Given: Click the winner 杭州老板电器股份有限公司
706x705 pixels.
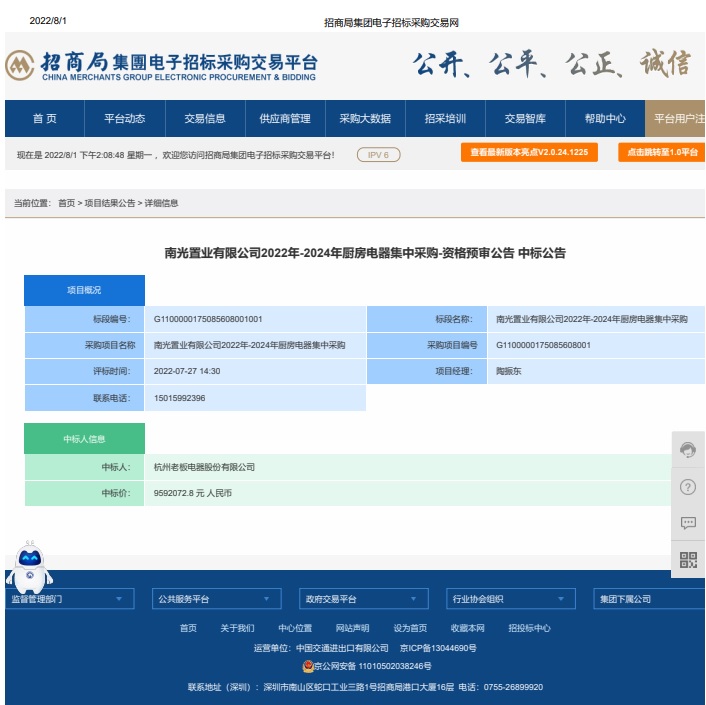Looking at the screenshot, I should coord(204,467).
